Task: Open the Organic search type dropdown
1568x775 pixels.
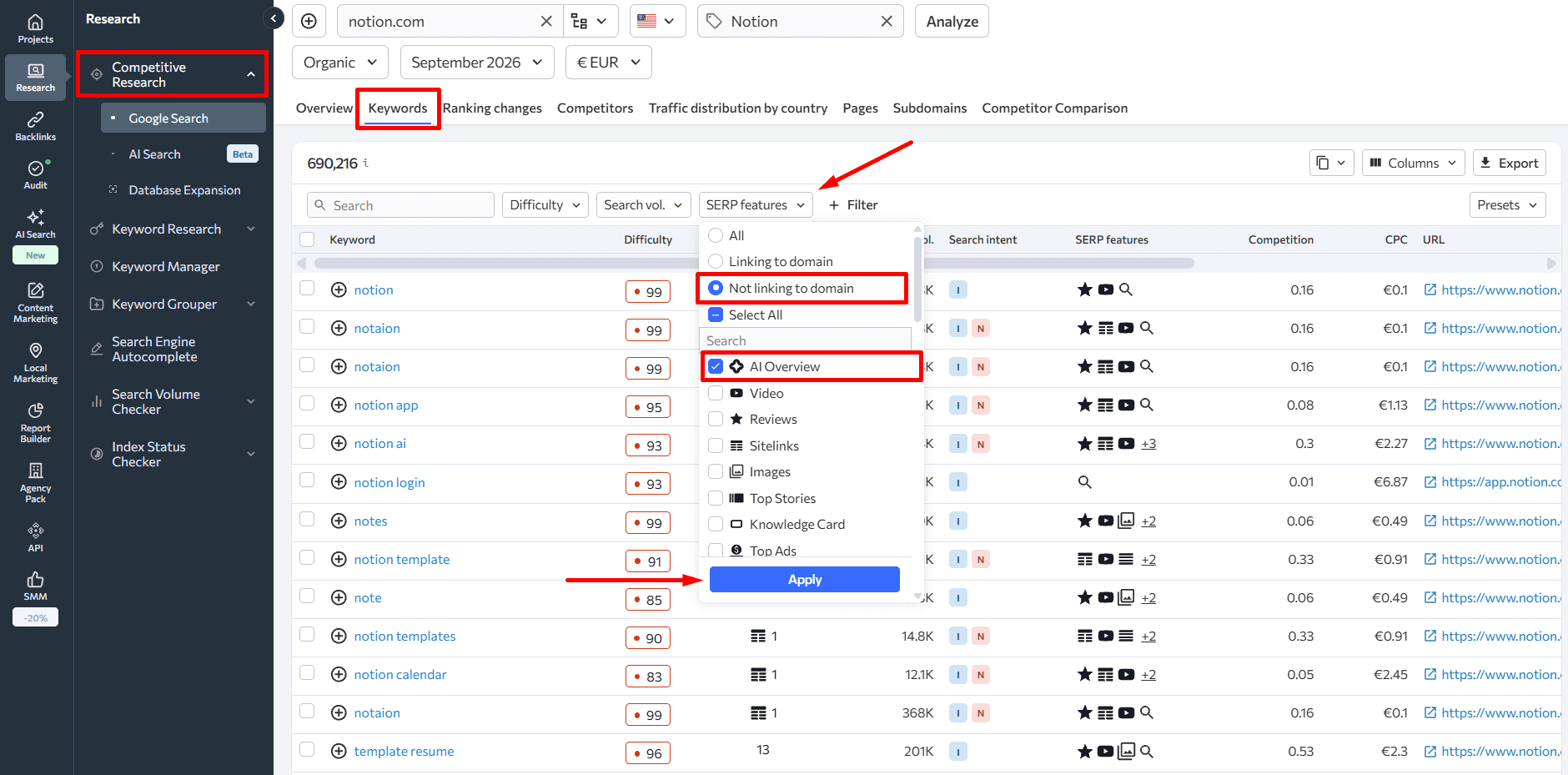Action: pos(340,63)
